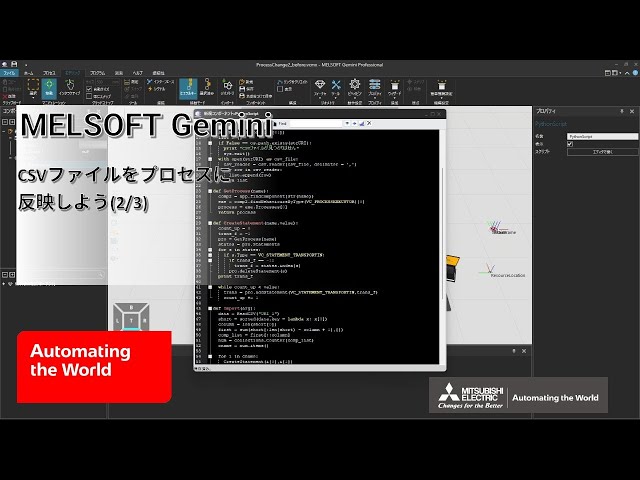Activate the 移動 move tool
Screen dimensions: 640x480
(x=49, y=89)
